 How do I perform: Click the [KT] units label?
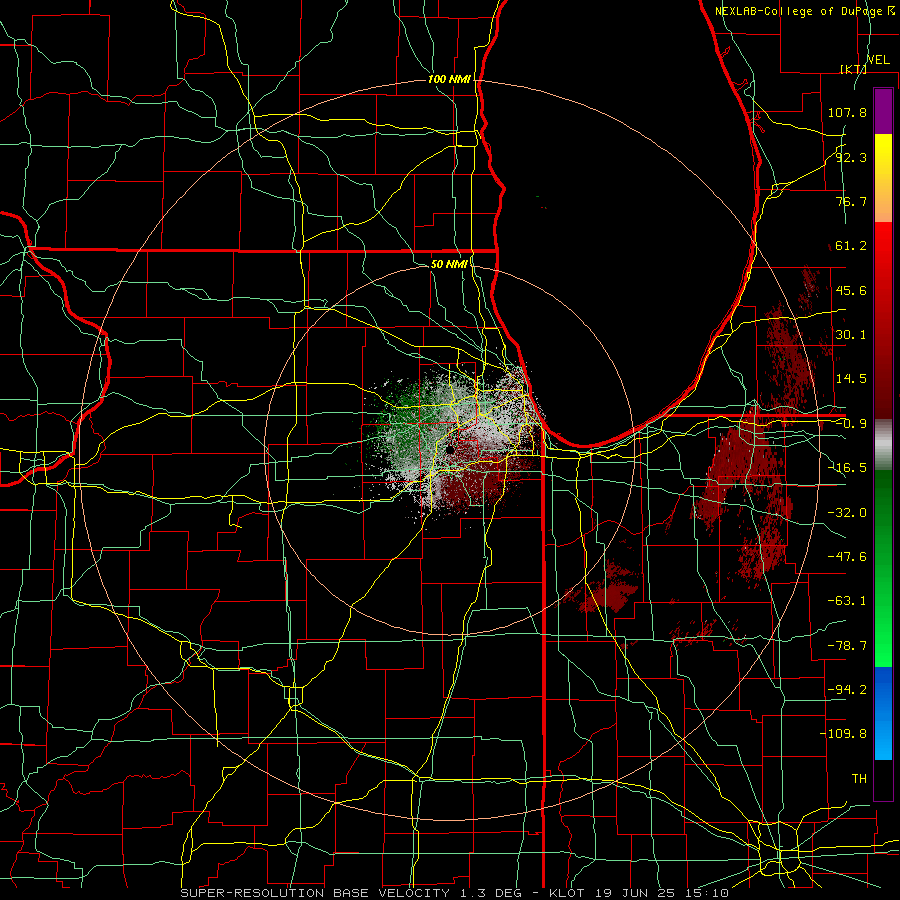coord(854,69)
